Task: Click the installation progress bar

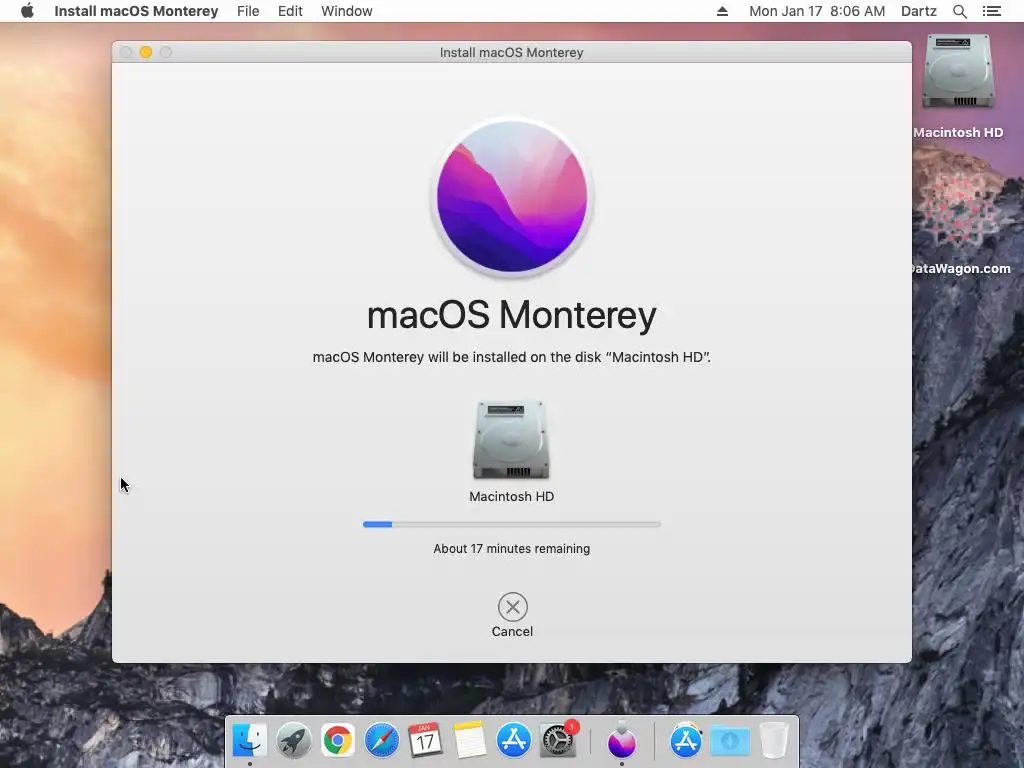Action: [512, 524]
